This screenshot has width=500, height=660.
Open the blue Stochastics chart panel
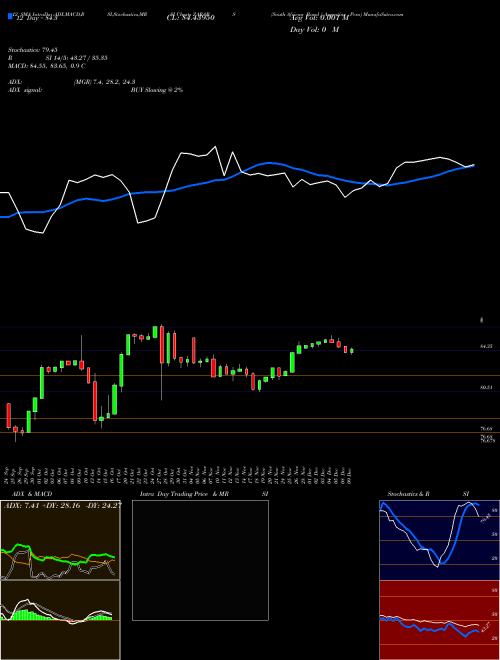coord(439,540)
